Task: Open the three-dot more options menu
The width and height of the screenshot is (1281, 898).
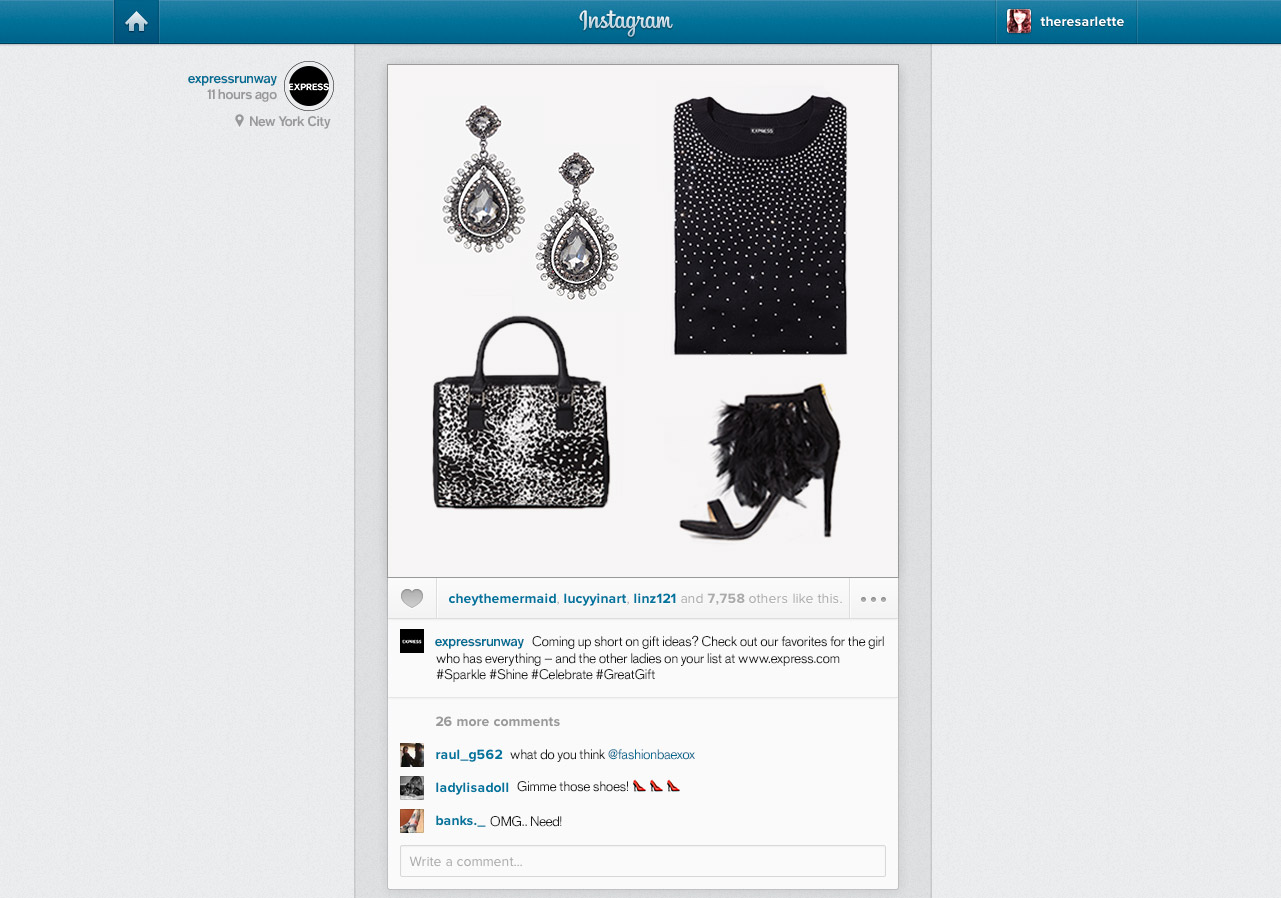Action: coord(873,599)
